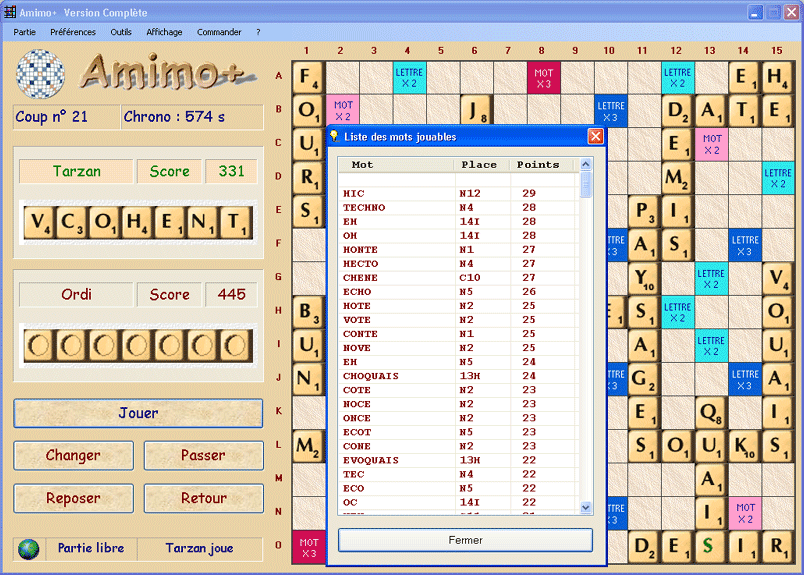Click the Reposer button
804x575 pixels.
[73, 498]
